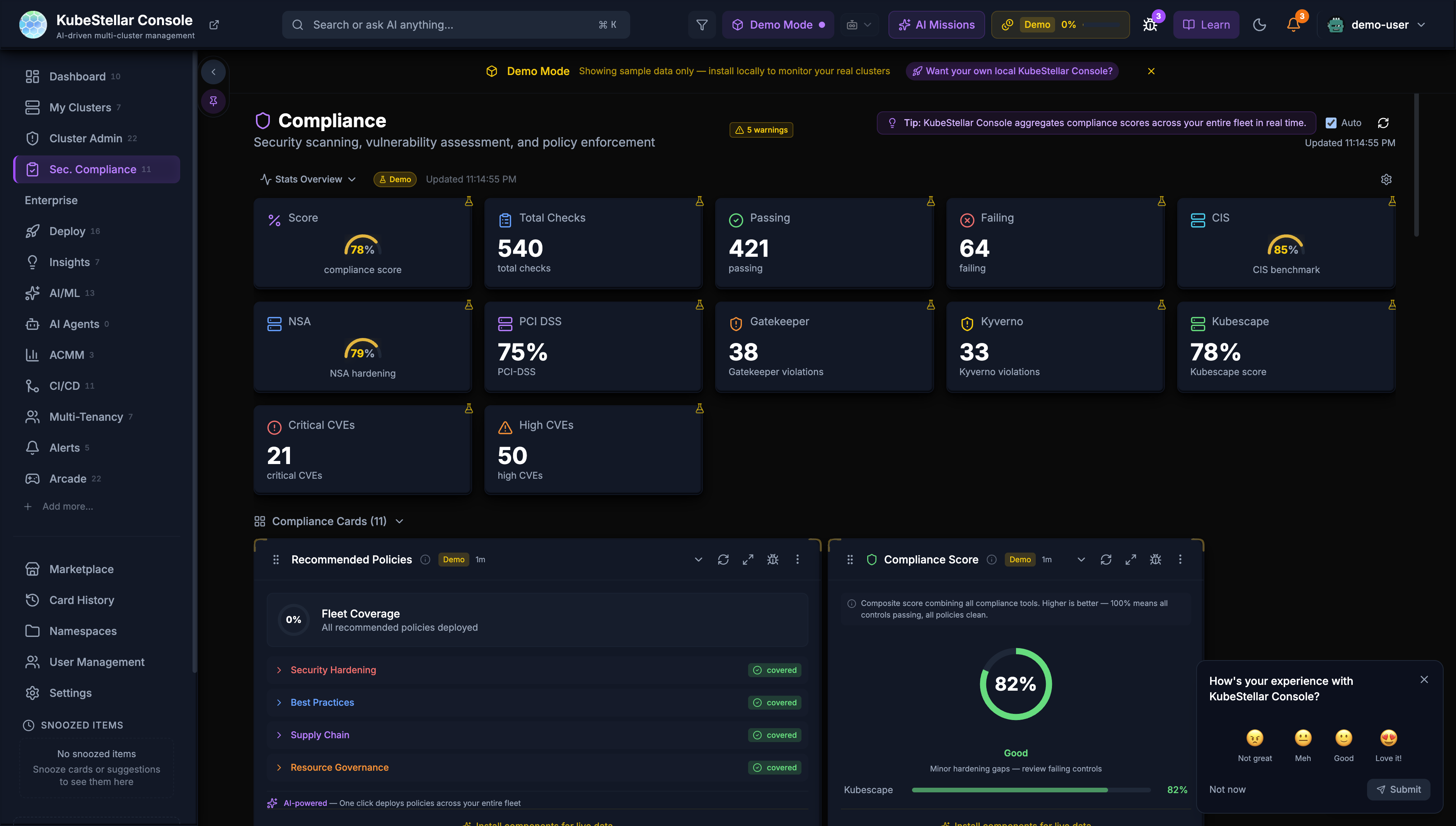Report a bug on Compliance Score card
The image size is (1456, 826).
point(1155,559)
